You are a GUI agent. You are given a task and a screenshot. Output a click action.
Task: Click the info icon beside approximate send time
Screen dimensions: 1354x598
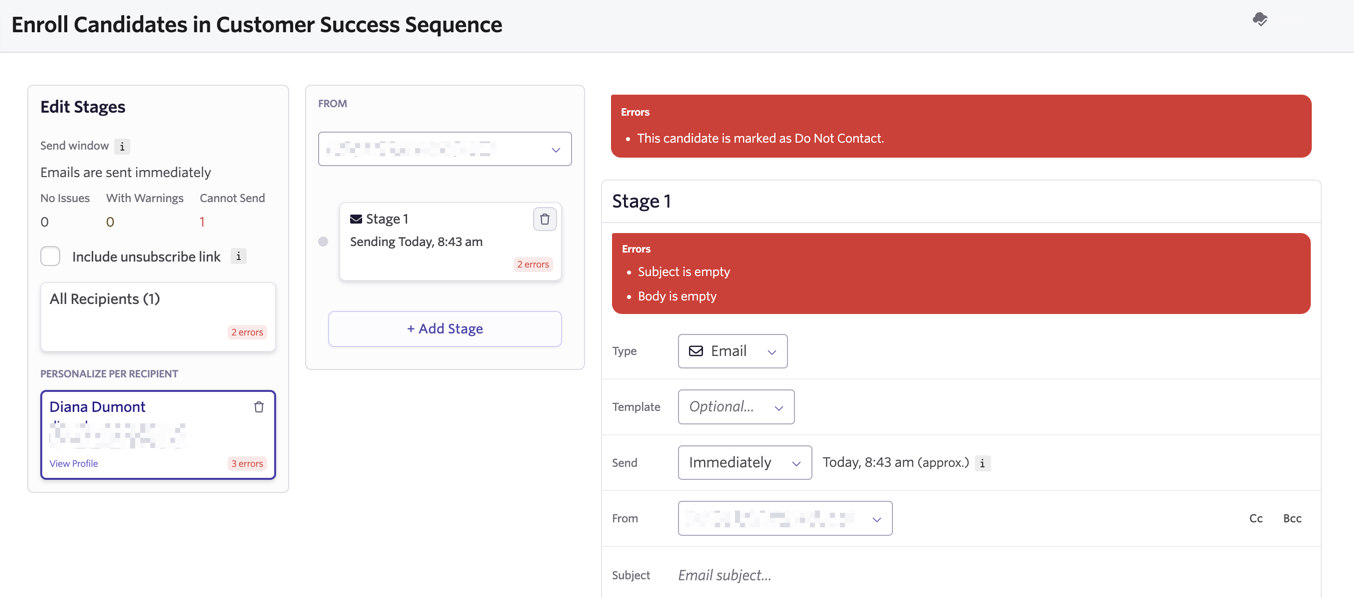click(x=983, y=463)
